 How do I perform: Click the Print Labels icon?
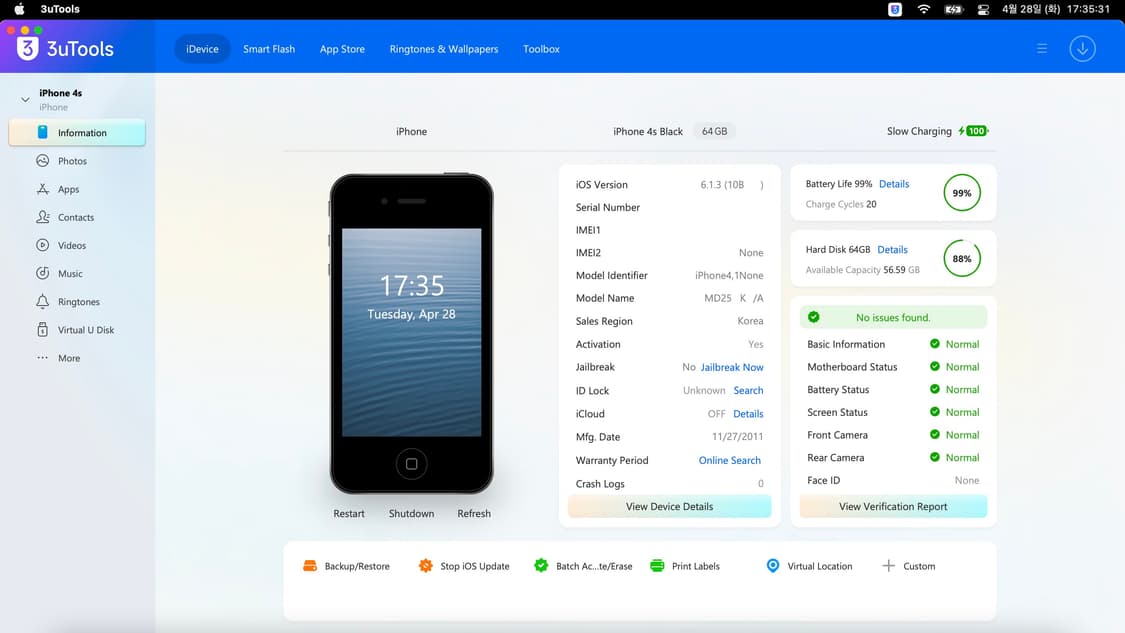pos(657,566)
